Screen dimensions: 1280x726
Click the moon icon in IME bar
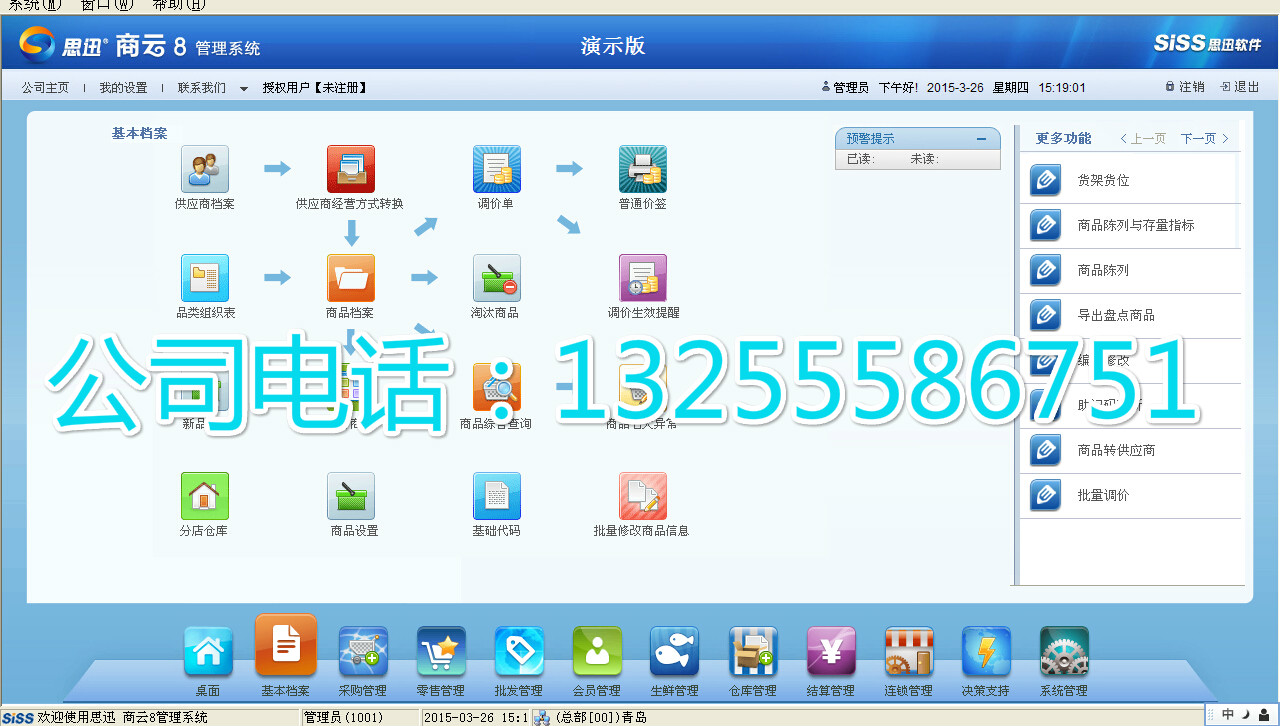point(1246,715)
